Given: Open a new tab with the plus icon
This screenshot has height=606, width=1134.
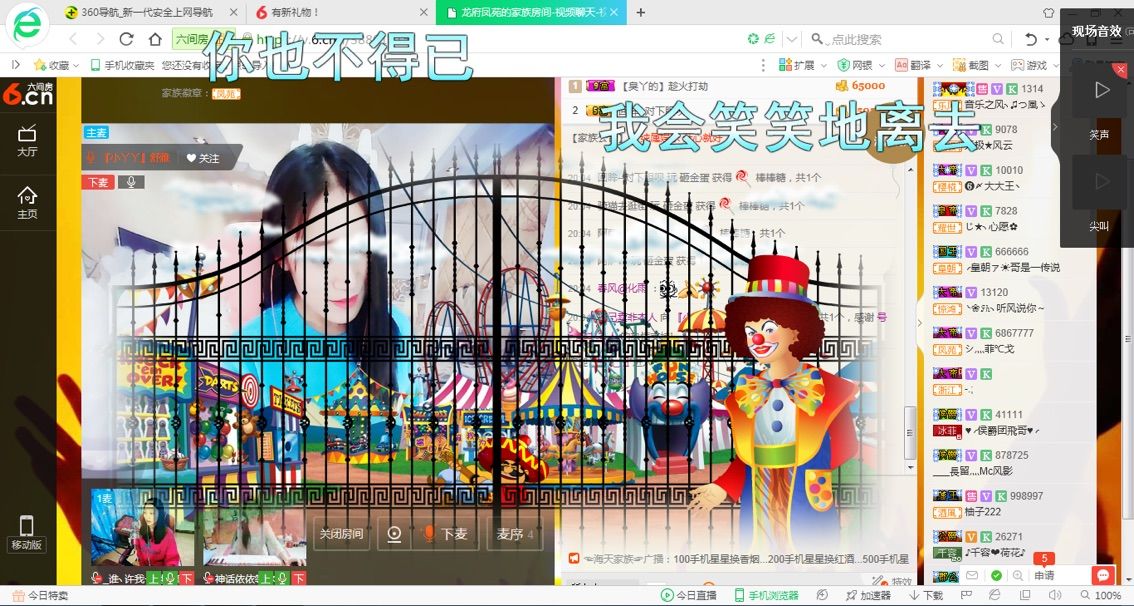Looking at the screenshot, I should [x=641, y=12].
